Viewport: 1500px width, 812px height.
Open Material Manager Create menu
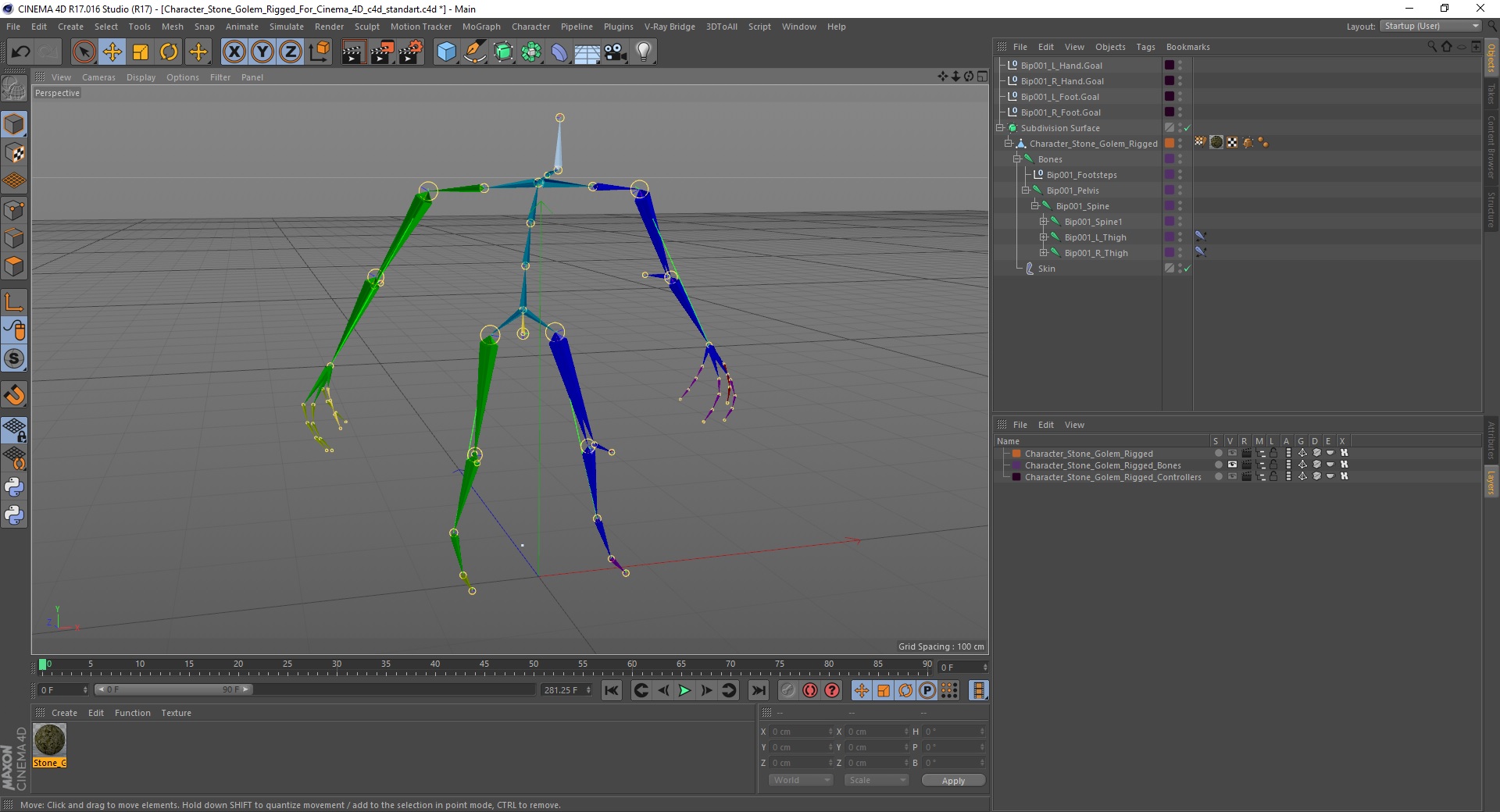[64, 713]
